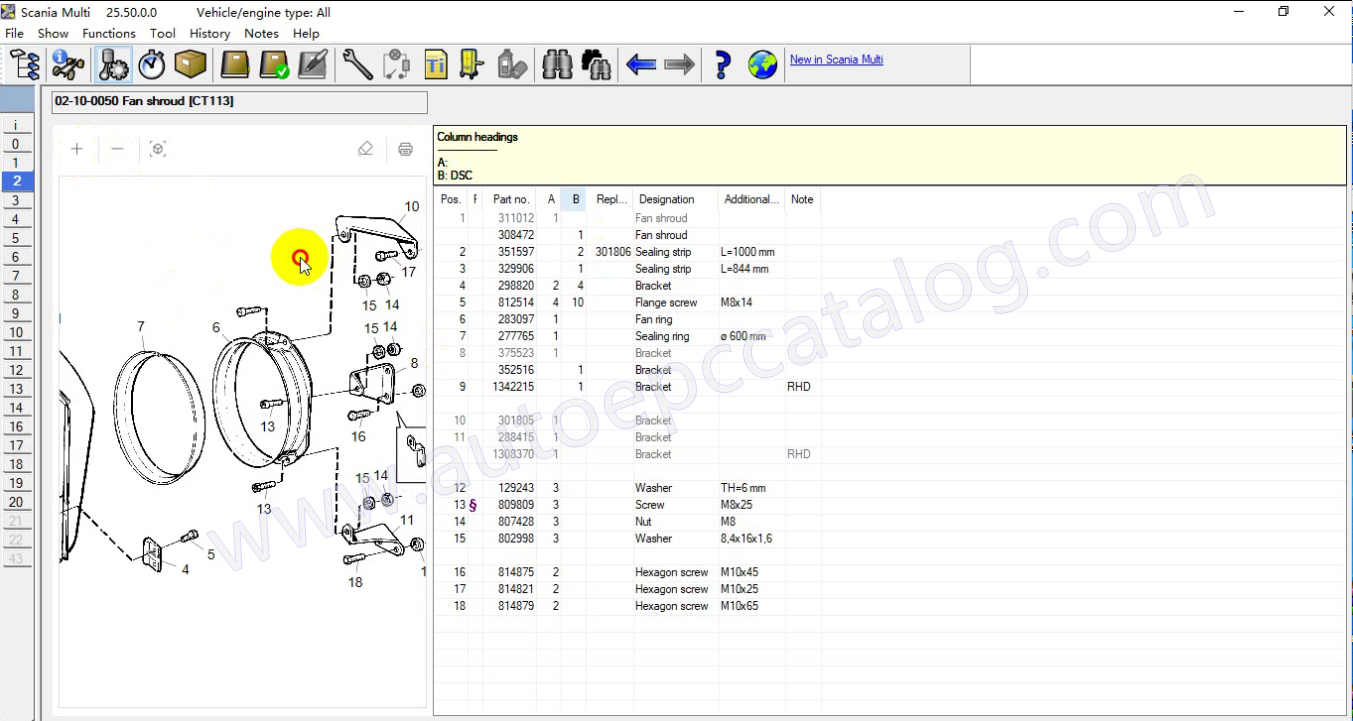Select part number 308472 Fan shroud
This screenshot has height=721, width=1353.
(x=516, y=235)
